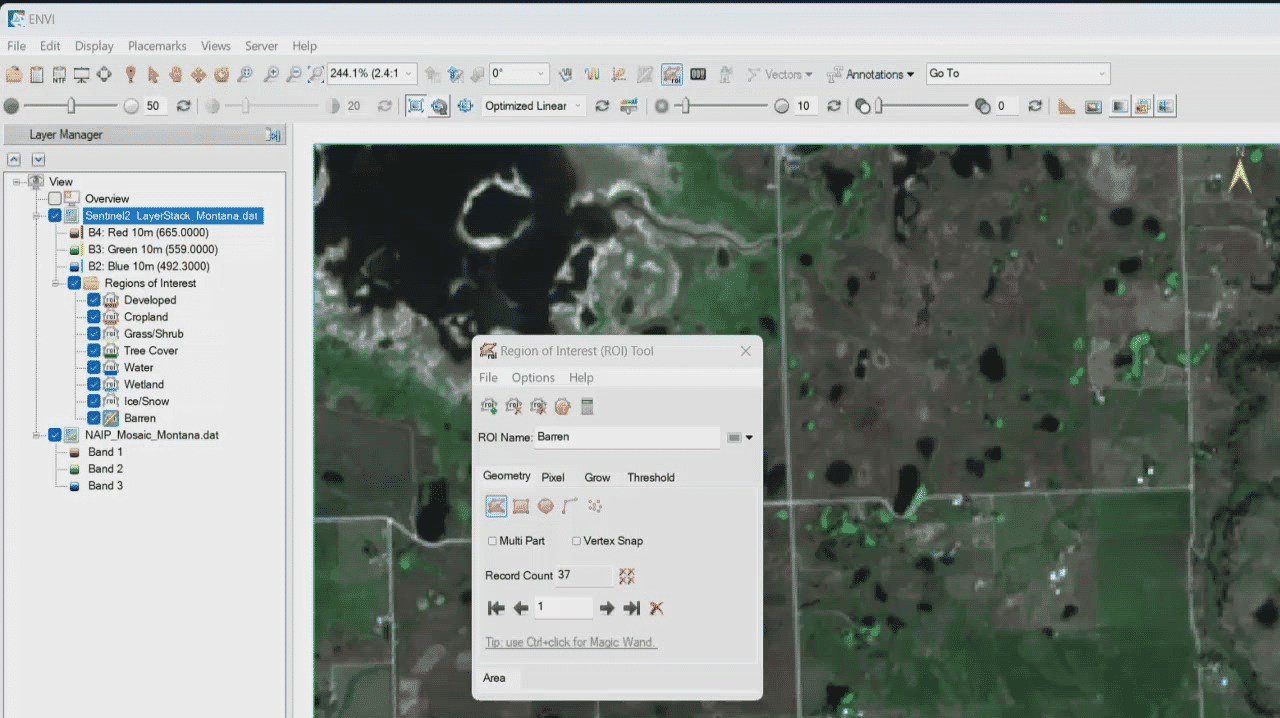1280x718 pixels.
Task: Select the Pan hand tool in toolbar
Action: [176, 74]
